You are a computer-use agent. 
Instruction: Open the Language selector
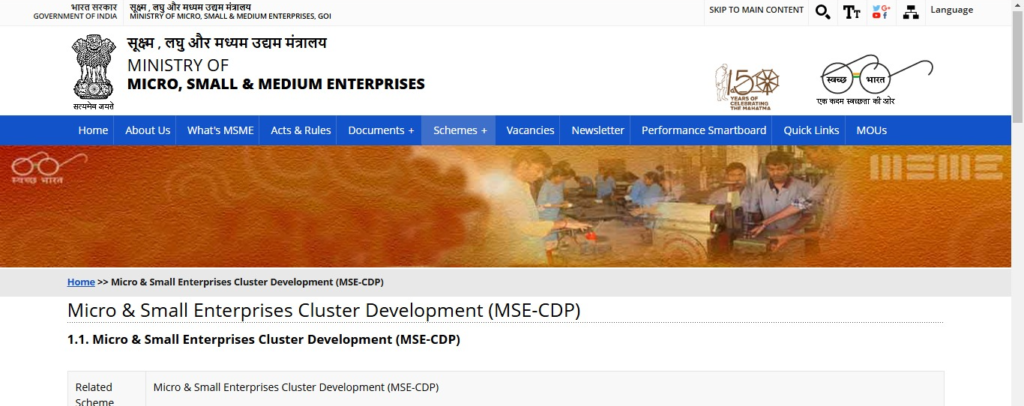(951, 10)
